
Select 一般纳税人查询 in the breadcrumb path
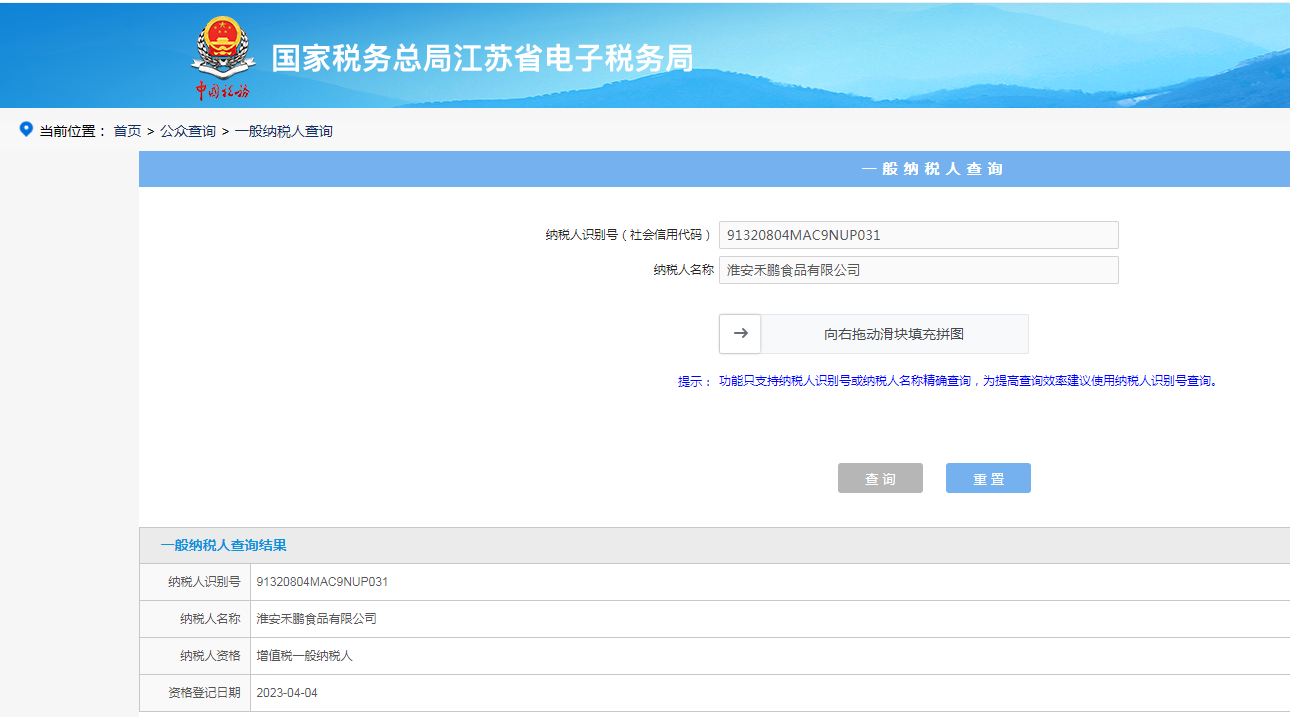tap(283, 131)
